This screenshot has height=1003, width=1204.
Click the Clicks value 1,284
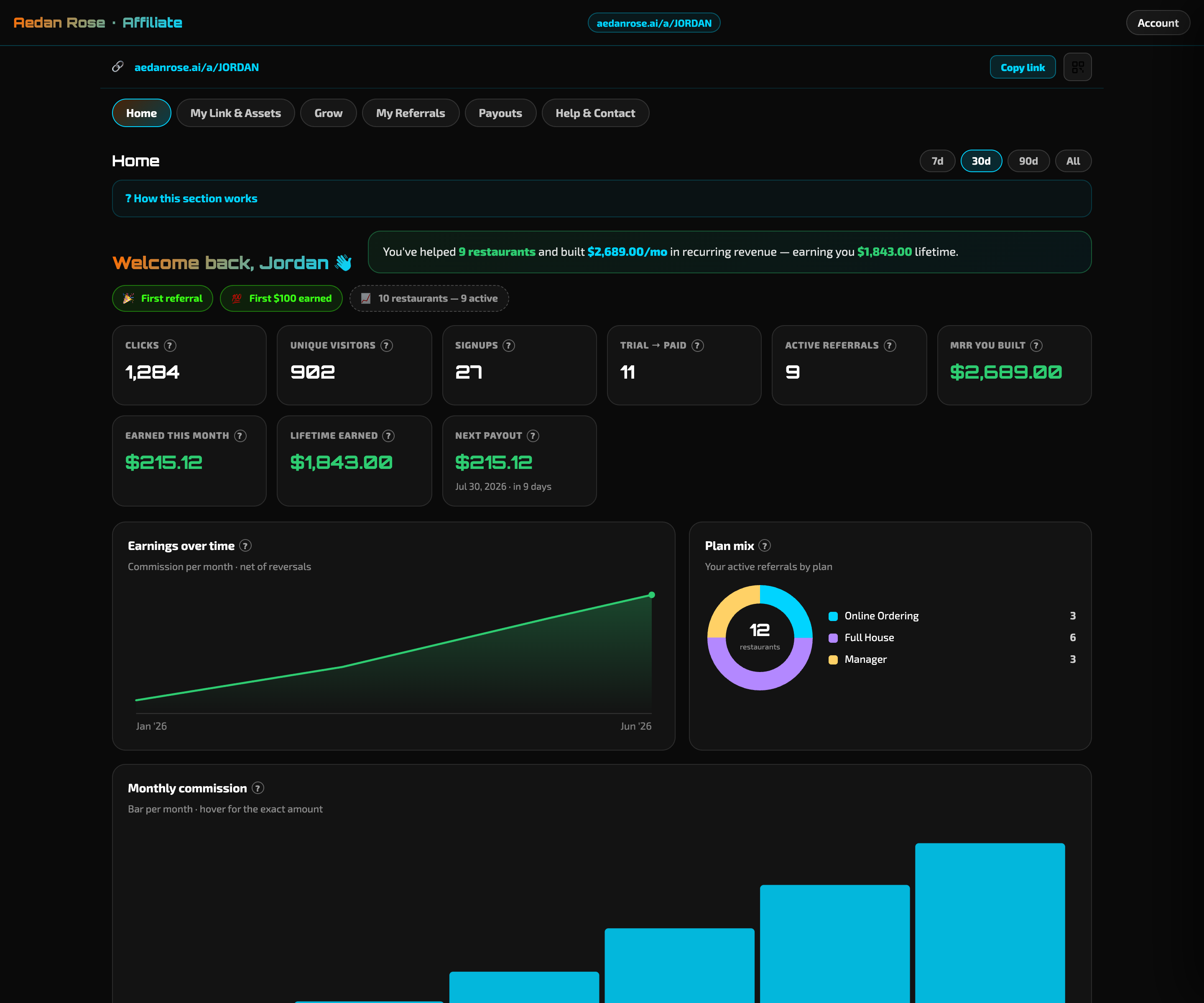click(x=152, y=372)
